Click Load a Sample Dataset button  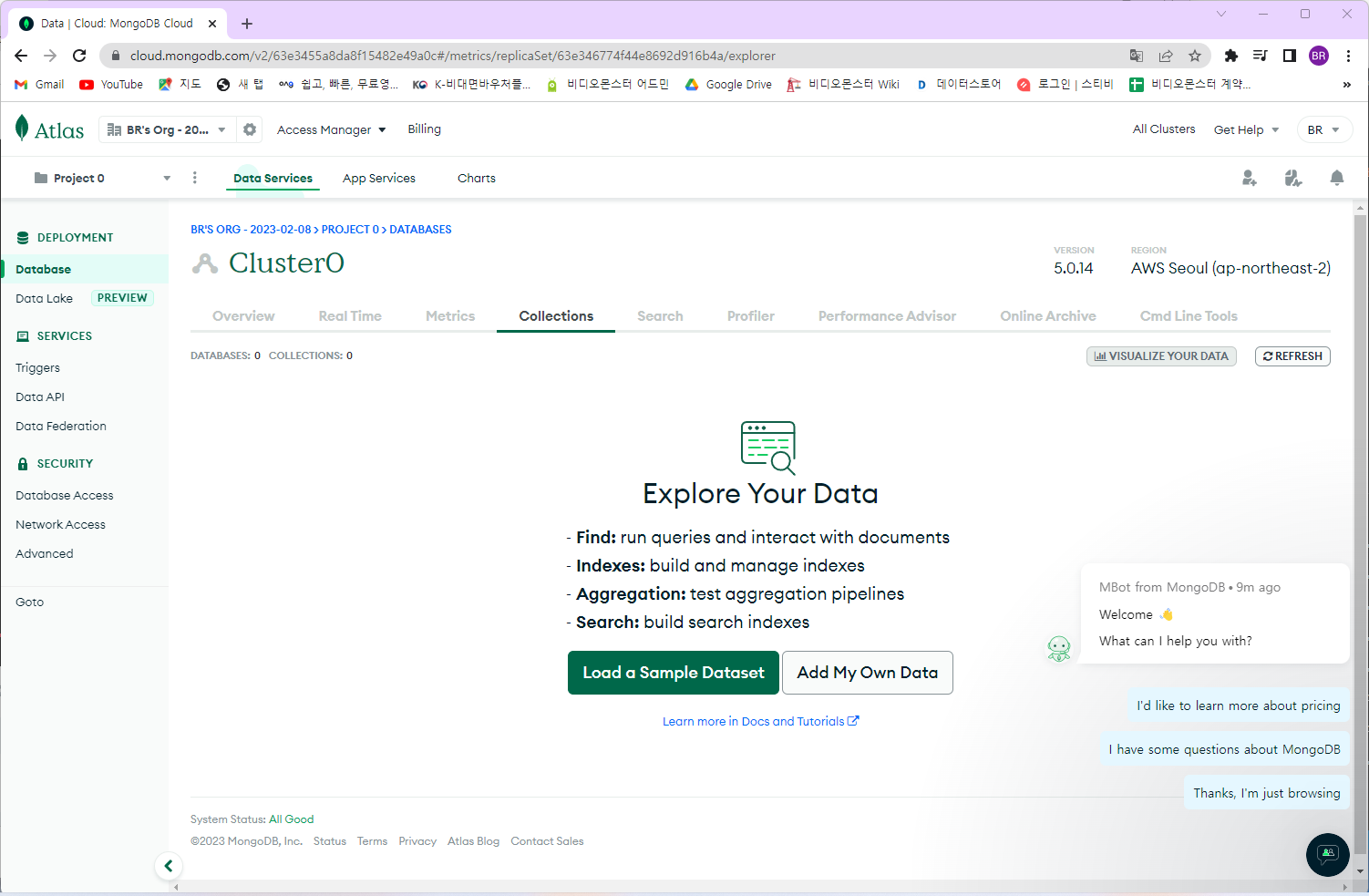click(x=674, y=673)
